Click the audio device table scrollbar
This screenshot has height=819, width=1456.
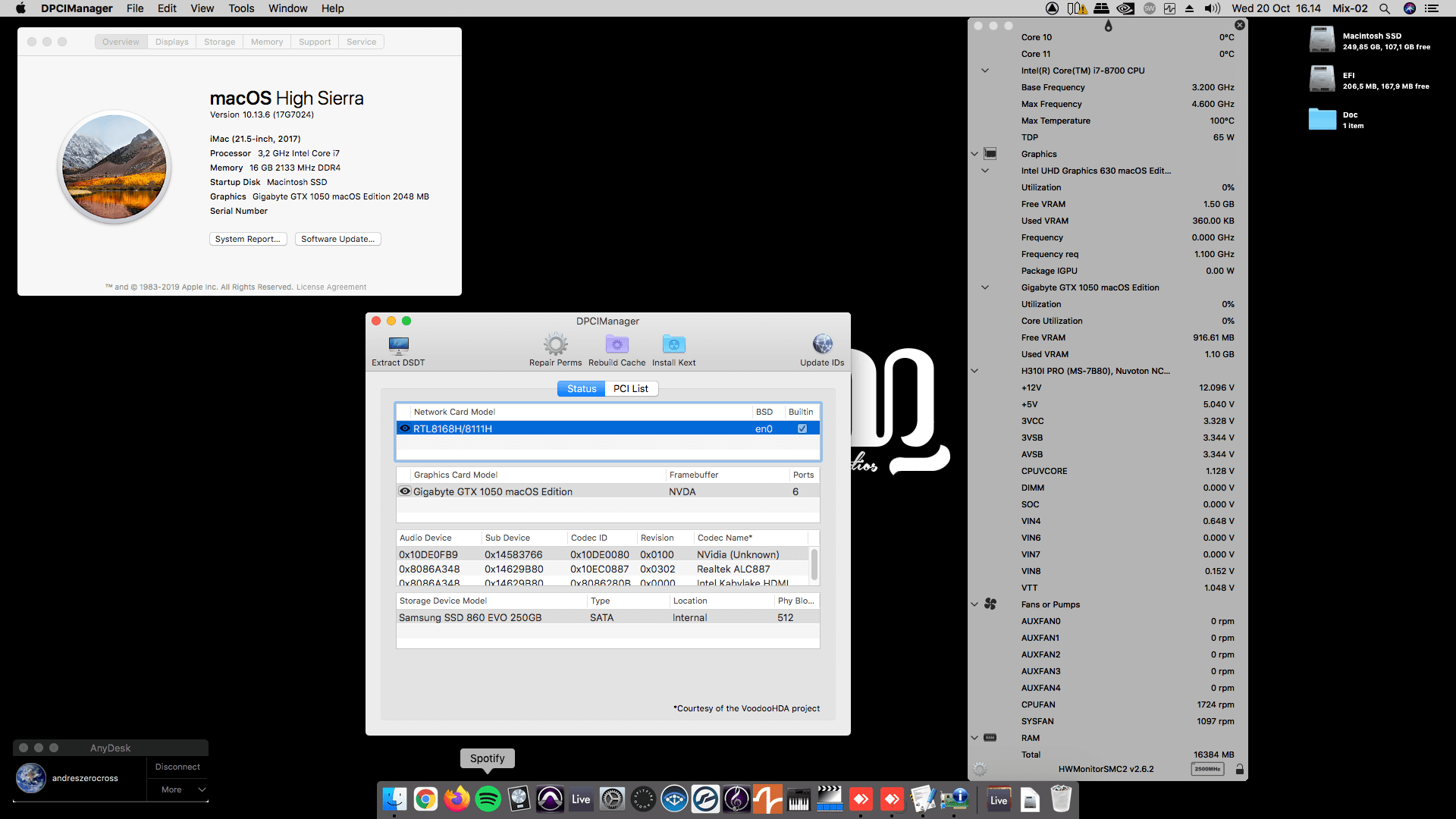click(x=814, y=565)
